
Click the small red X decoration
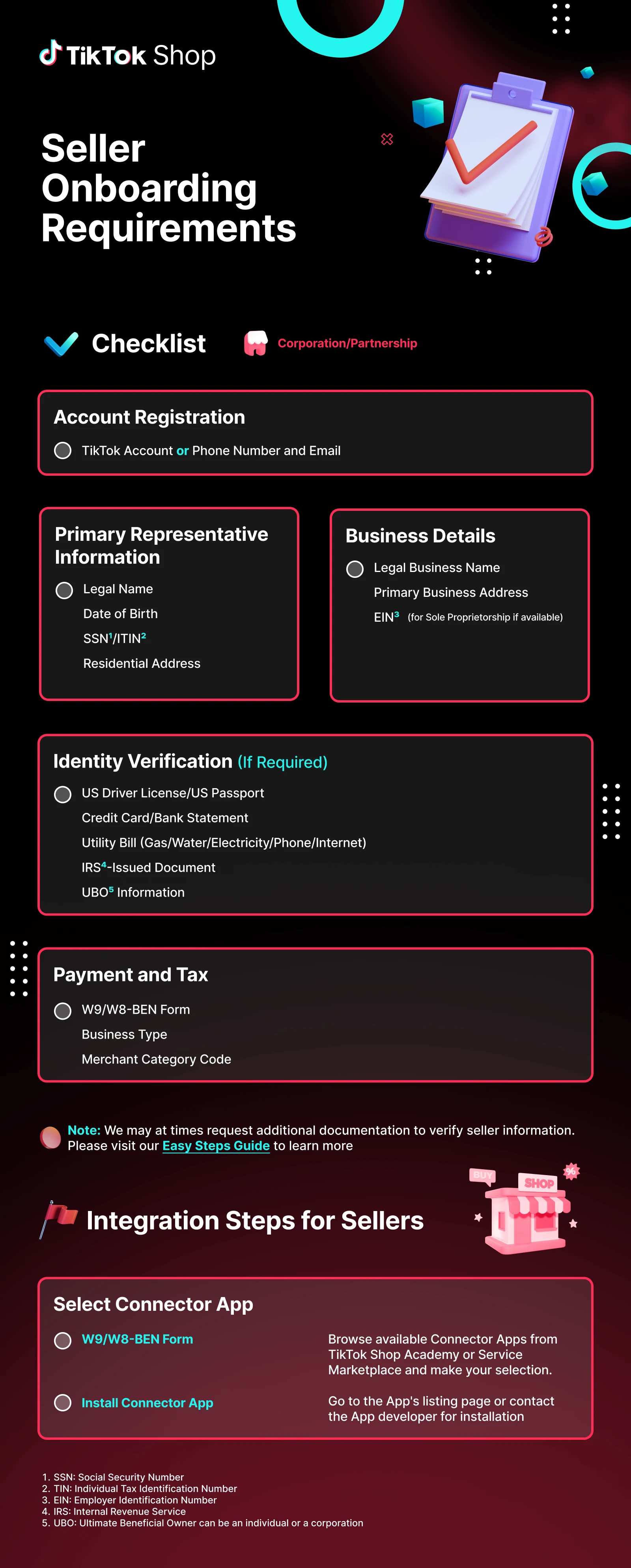[387, 139]
